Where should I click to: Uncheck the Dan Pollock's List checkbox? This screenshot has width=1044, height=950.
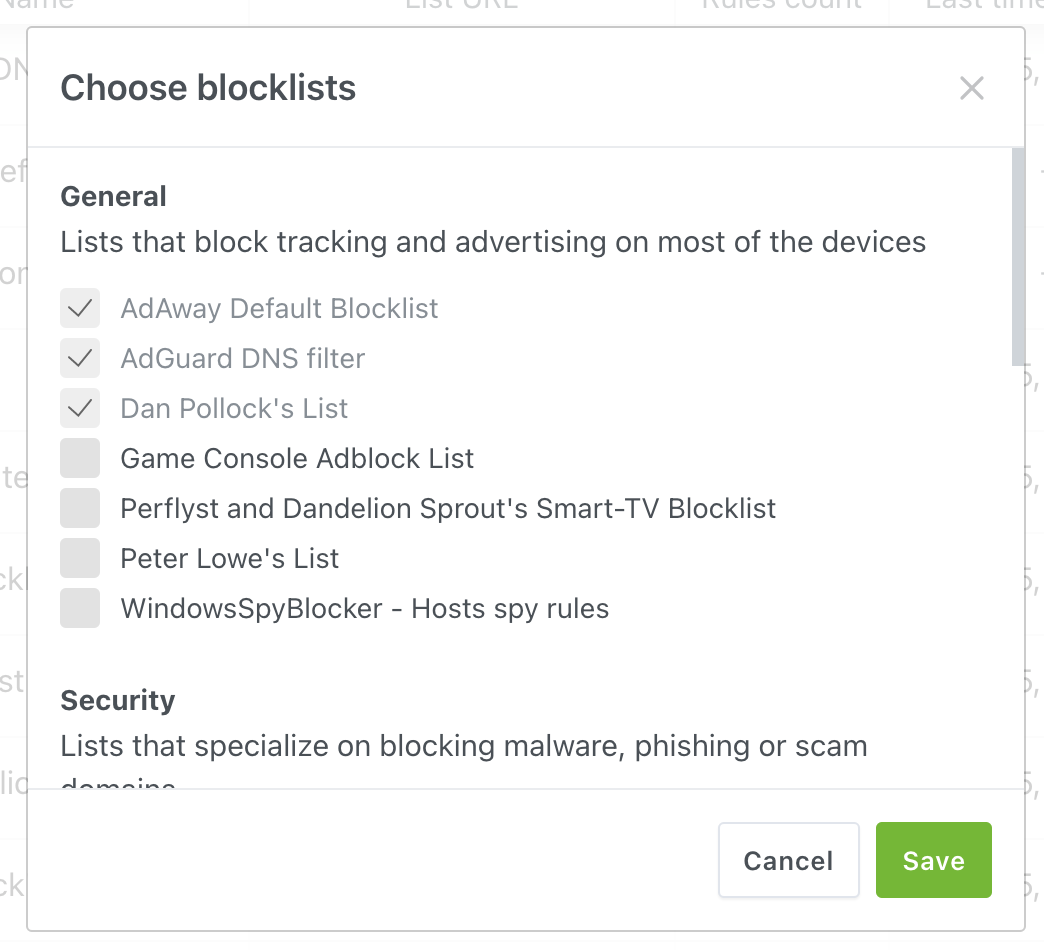pyautogui.click(x=80, y=408)
